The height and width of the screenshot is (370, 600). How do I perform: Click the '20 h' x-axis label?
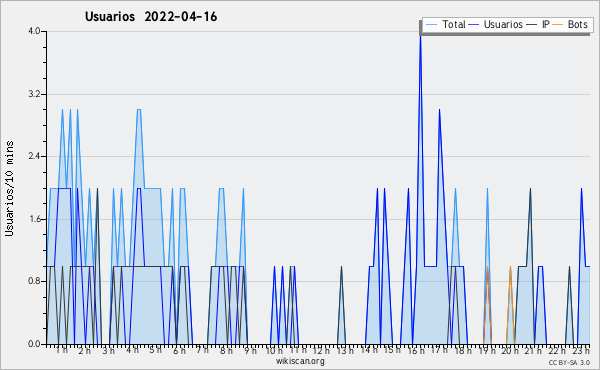[x=510, y=350]
